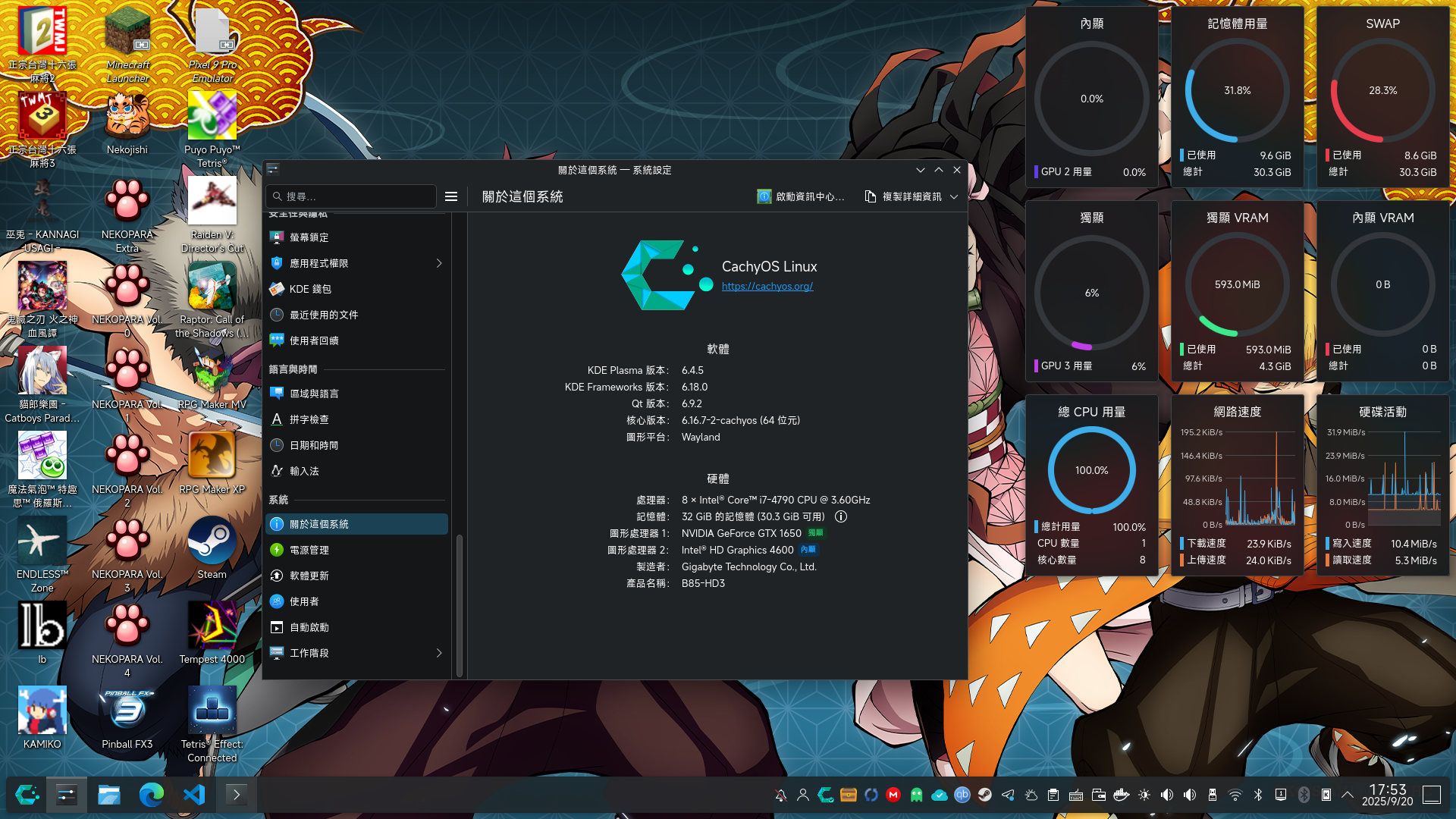Open Copy Details (複製詳細資訊) dropdown arrow

[x=954, y=196]
